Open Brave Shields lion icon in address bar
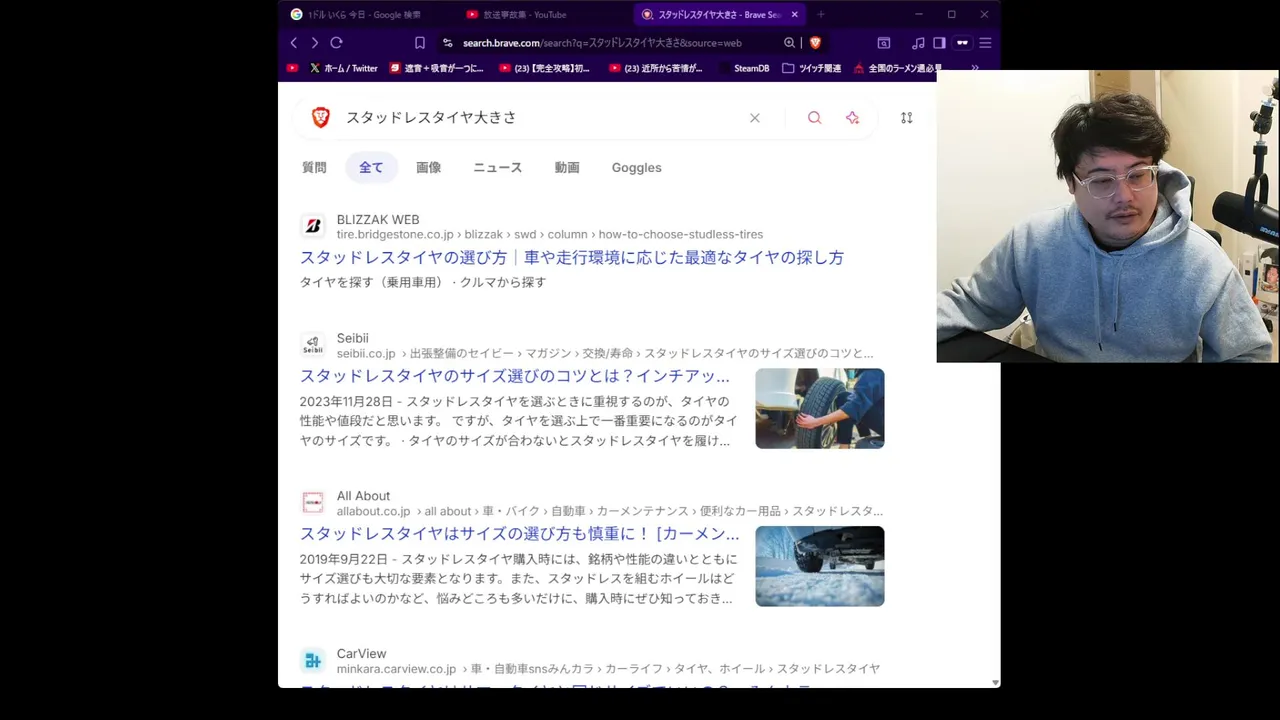This screenshot has width=1280, height=720. click(x=815, y=43)
